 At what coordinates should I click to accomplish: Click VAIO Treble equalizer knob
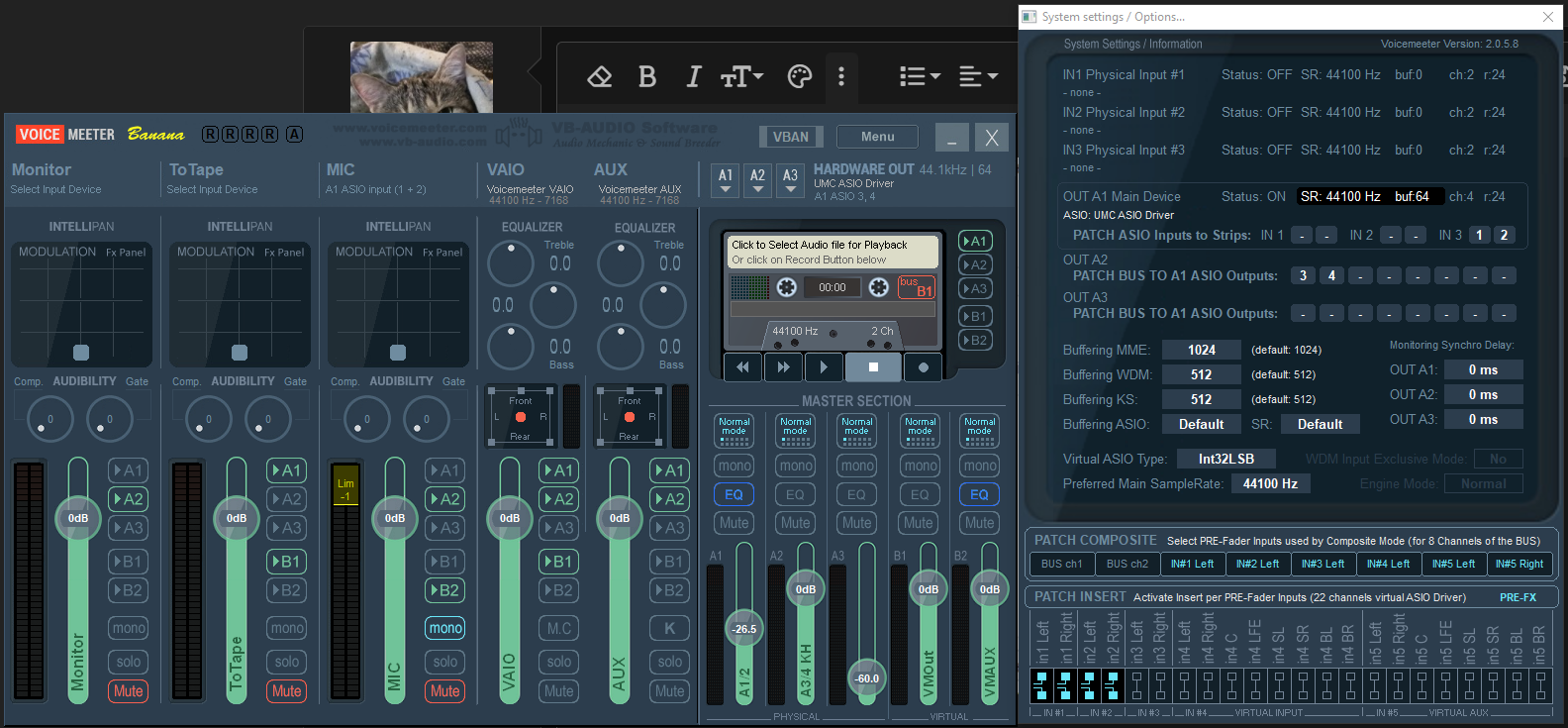pos(513,263)
